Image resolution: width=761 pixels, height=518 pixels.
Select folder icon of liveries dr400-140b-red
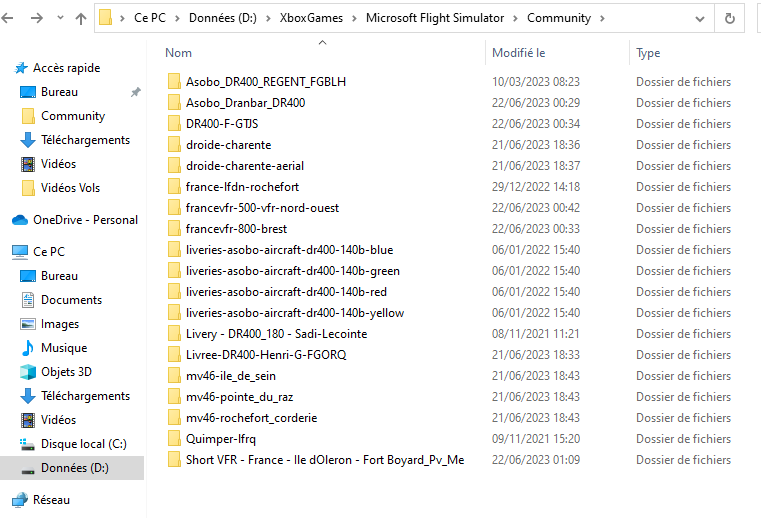(x=174, y=292)
